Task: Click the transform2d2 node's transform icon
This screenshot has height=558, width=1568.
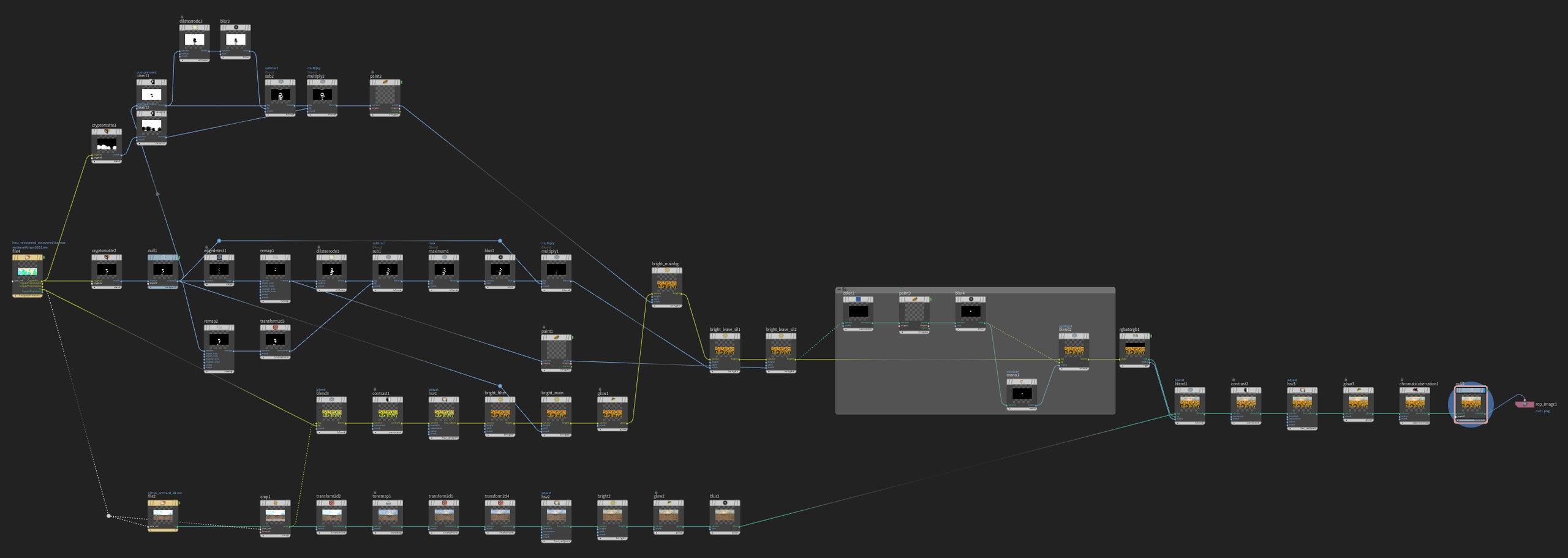Action: point(331,503)
